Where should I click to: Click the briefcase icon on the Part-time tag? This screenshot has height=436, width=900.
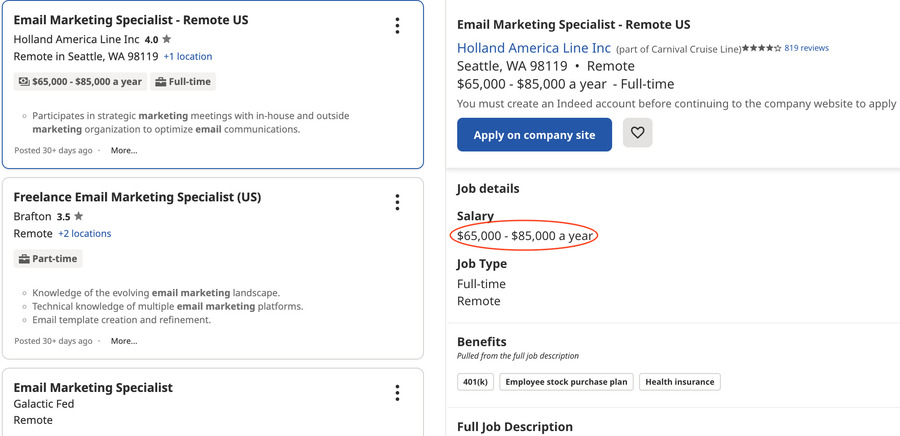point(24,259)
